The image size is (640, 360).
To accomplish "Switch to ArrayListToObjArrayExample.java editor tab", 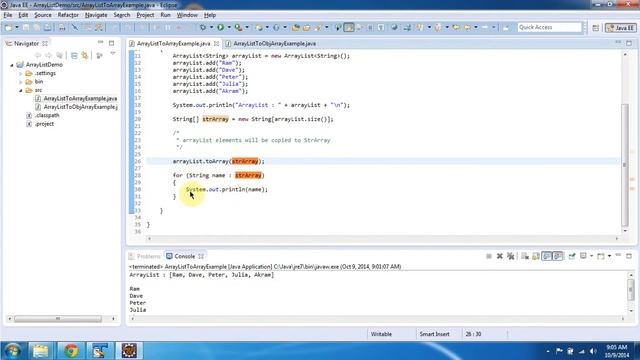I will tap(271, 43).
